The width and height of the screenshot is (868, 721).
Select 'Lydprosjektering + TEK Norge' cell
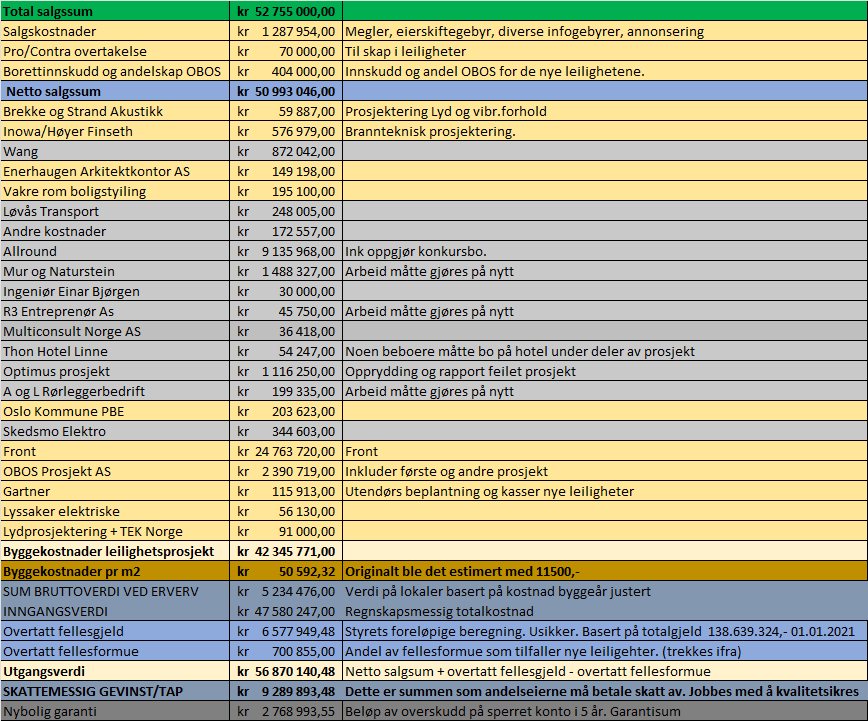pos(115,531)
